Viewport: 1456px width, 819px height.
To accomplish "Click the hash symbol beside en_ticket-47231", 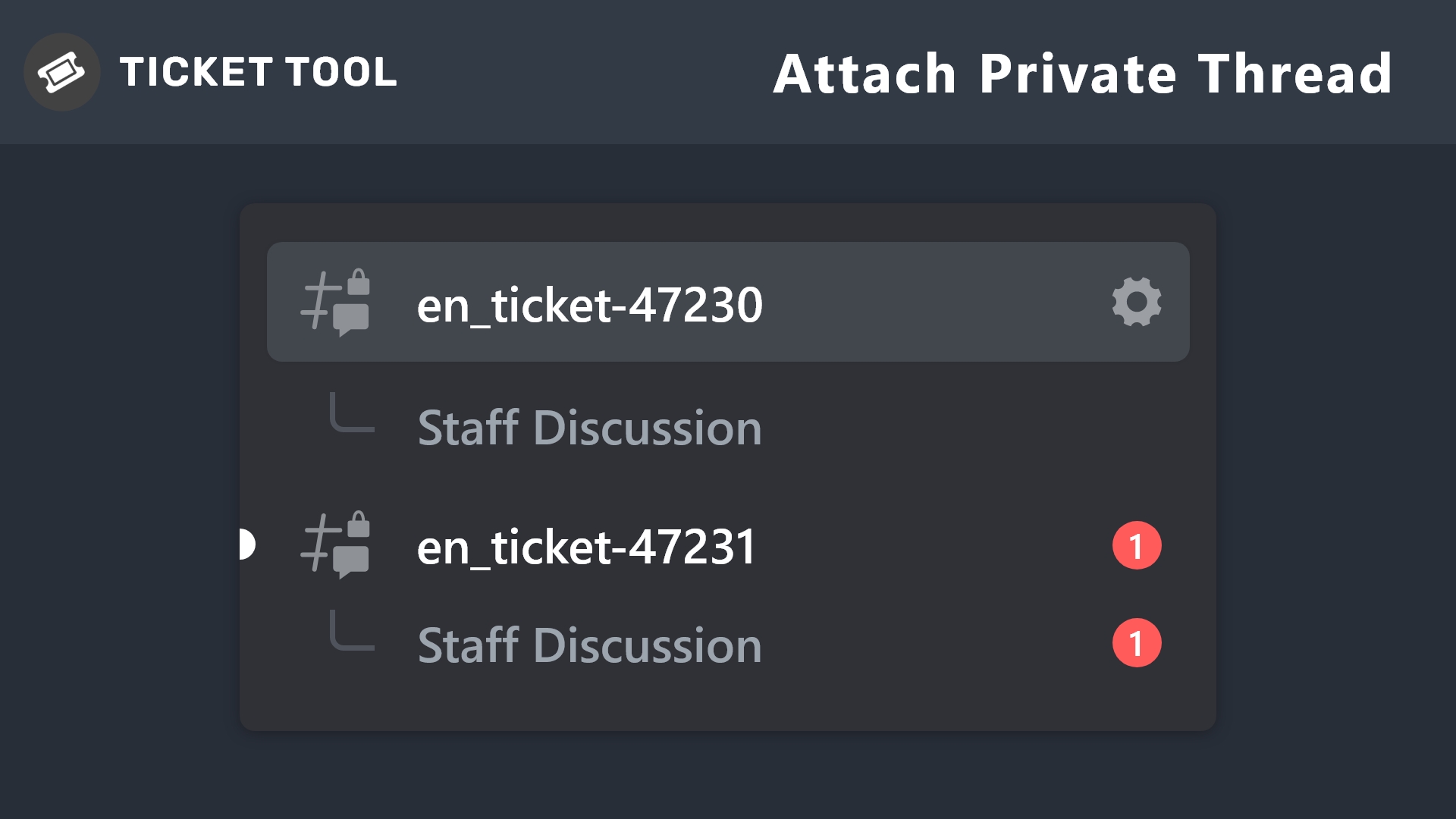I will click(x=318, y=544).
